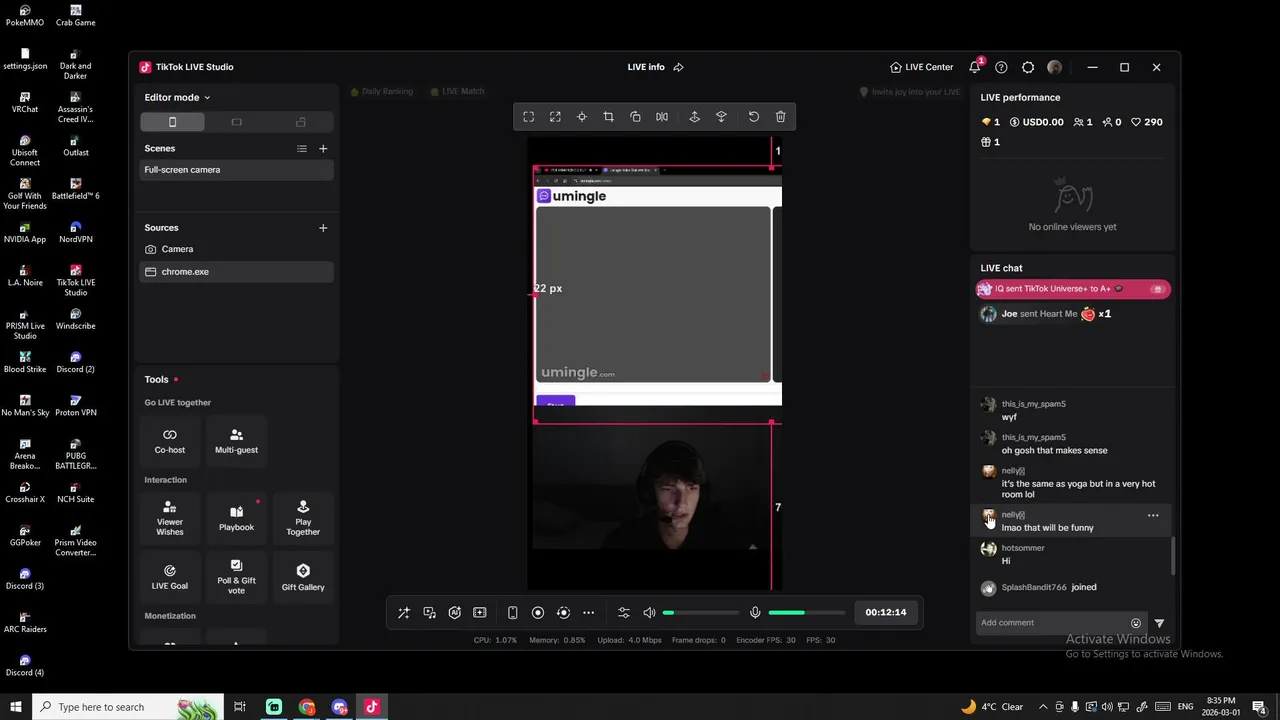Viewport: 1280px width, 720px height.
Task: Select the Full-screen camera scene
Action: (x=237, y=170)
